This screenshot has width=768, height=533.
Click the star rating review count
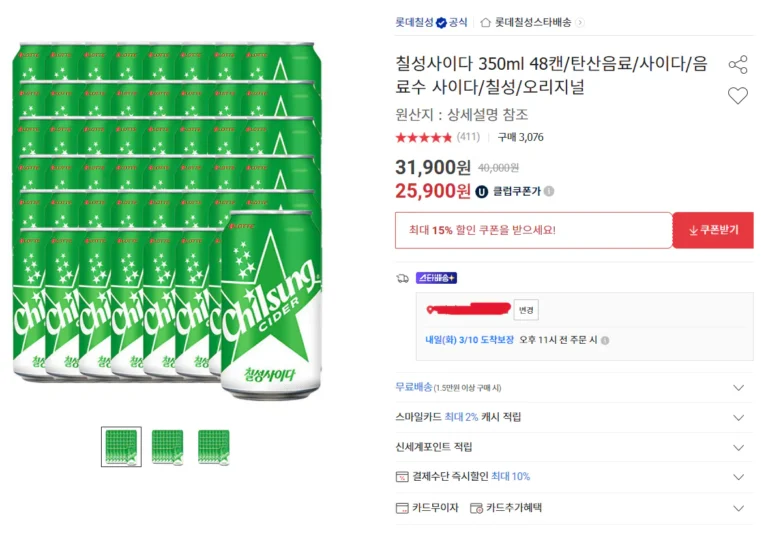tap(468, 137)
